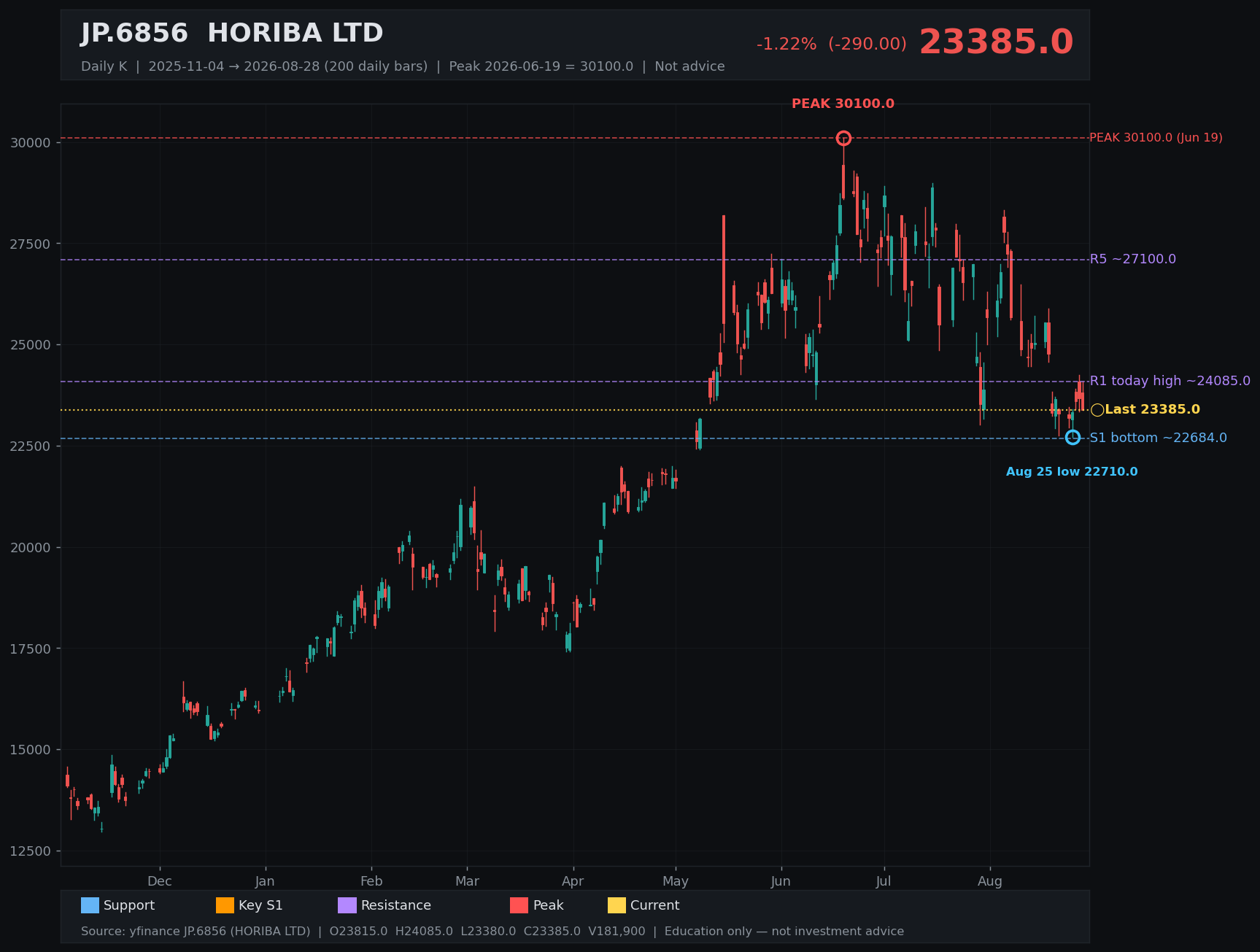The image size is (1260, 952).
Task: Click the "Aug 25 low 22710.0" annotation
Action: [1072, 472]
